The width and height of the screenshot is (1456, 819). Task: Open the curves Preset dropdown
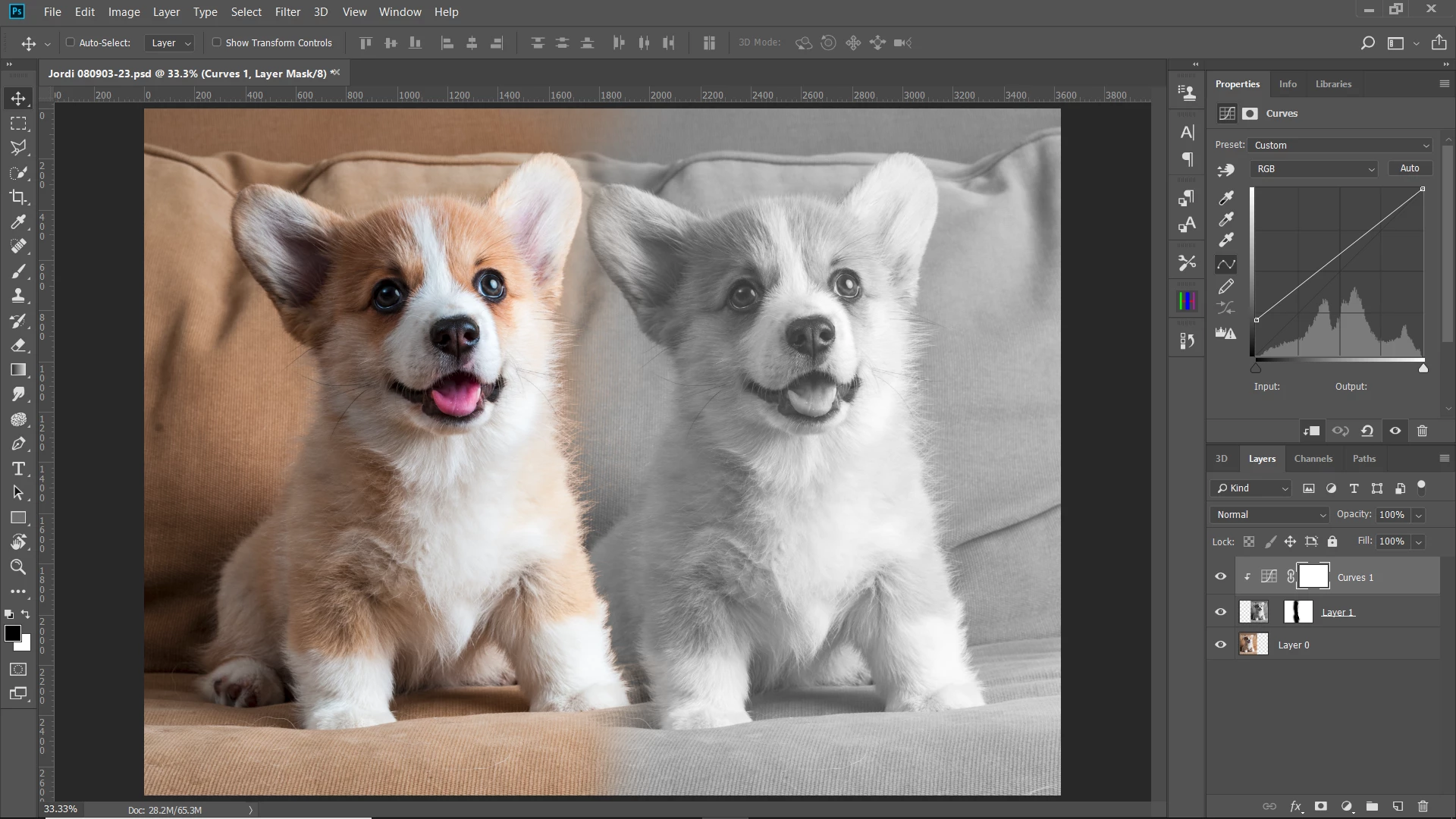(x=1340, y=145)
